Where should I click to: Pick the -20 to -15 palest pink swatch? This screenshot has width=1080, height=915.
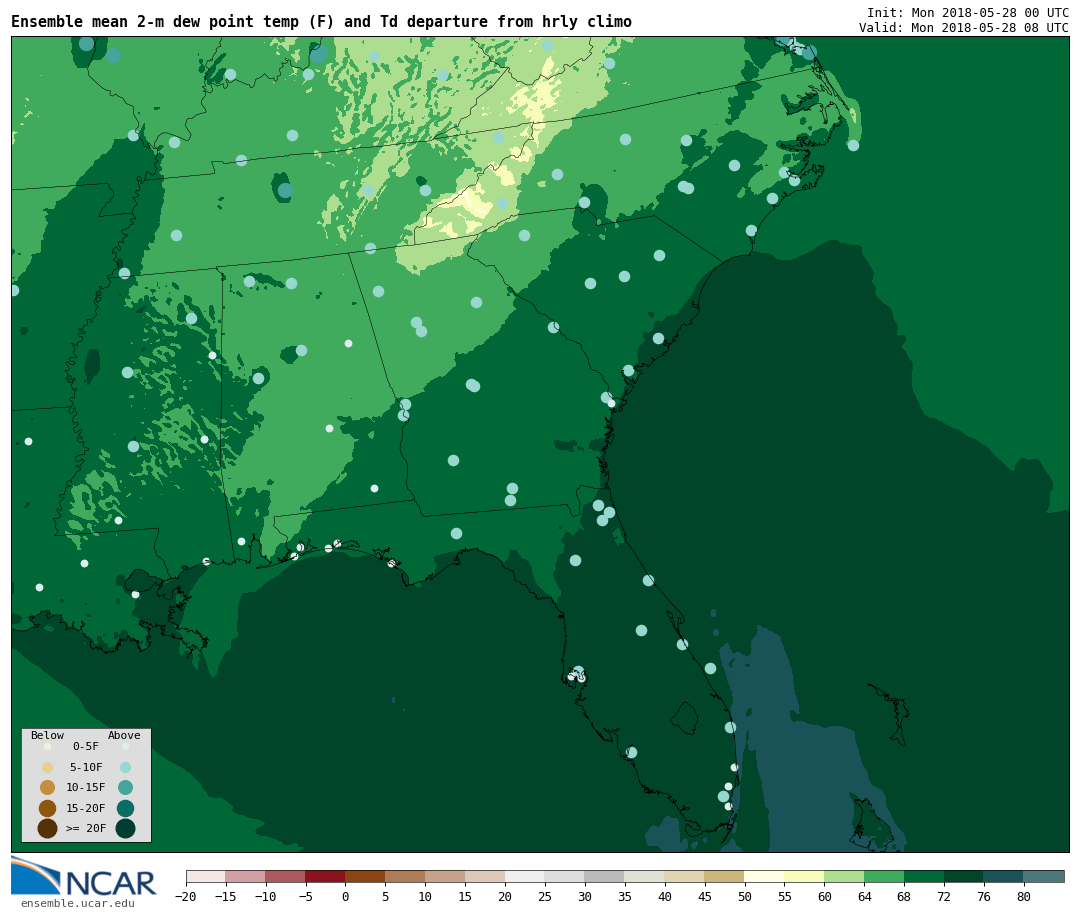pyautogui.click(x=206, y=876)
